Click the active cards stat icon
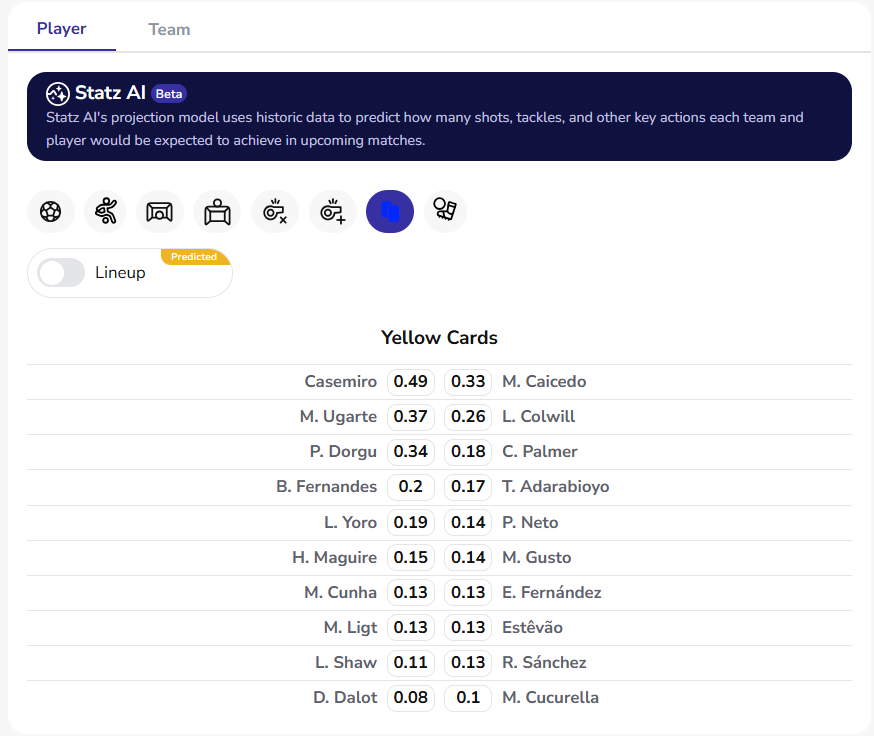The height and width of the screenshot is (736, 874). [390, 212]
